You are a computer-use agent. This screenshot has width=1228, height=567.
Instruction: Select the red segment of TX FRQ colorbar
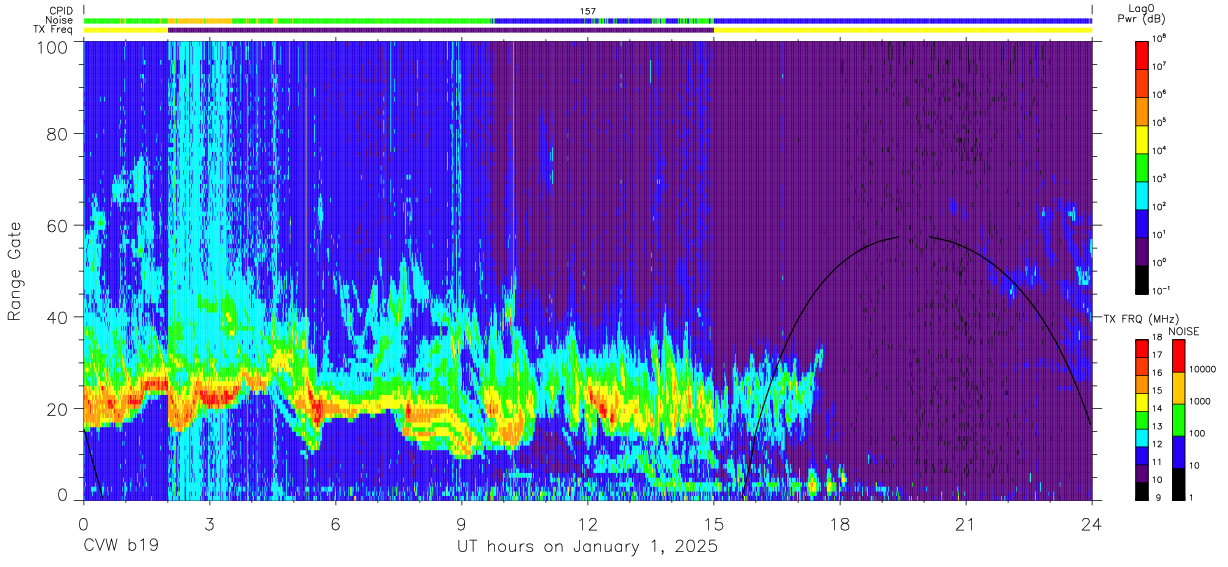tap(1142, 349)
